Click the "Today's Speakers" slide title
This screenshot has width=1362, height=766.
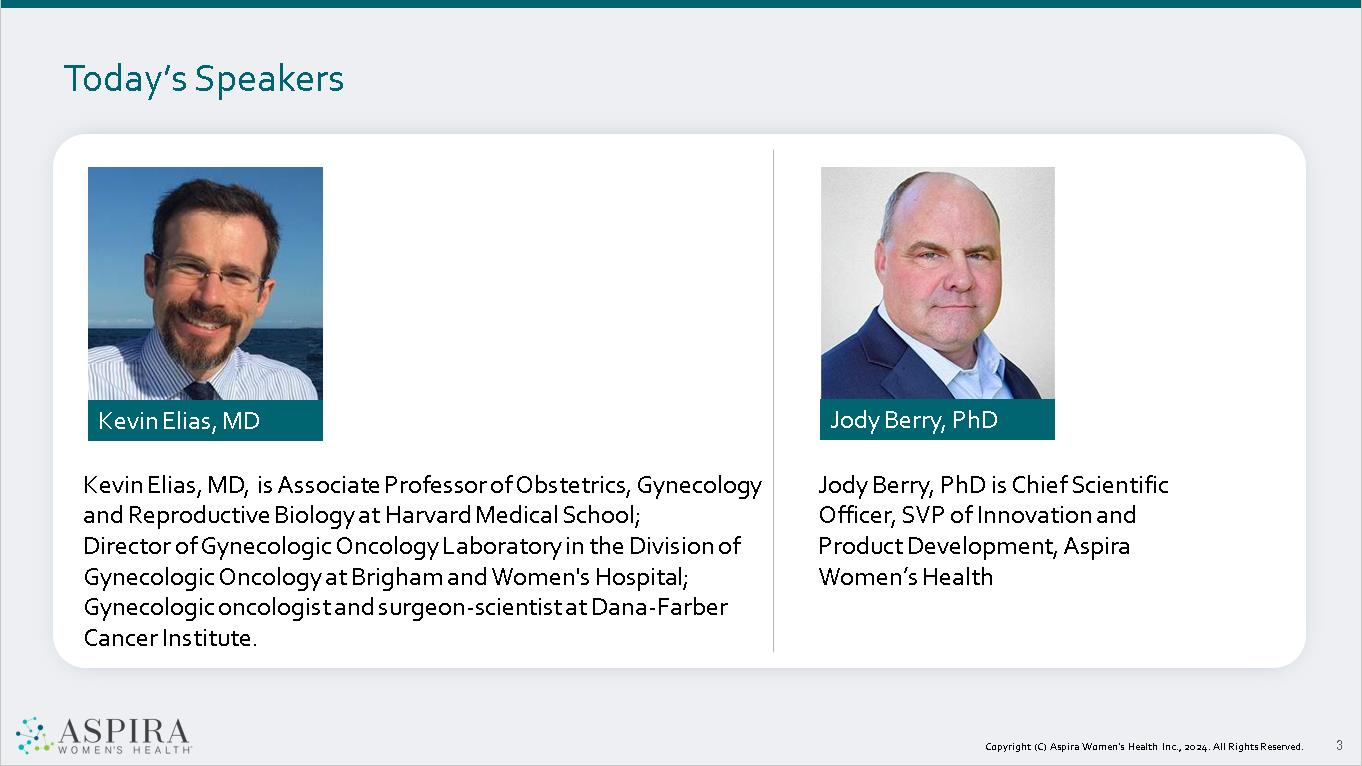click(204, 79)
